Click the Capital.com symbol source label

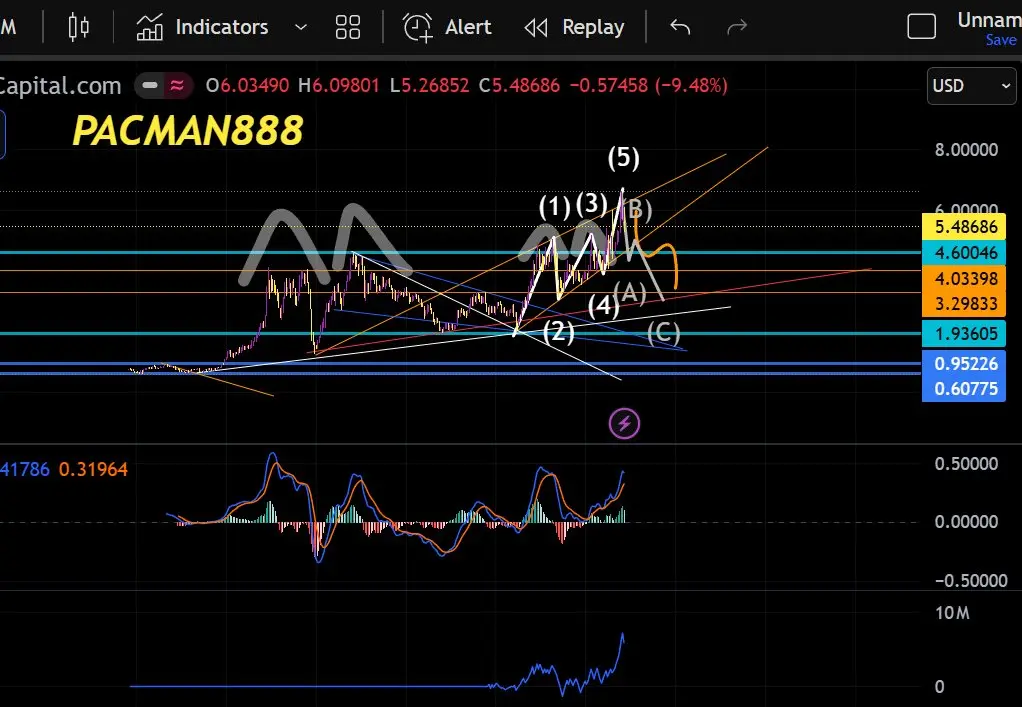(x=60, y=85)
